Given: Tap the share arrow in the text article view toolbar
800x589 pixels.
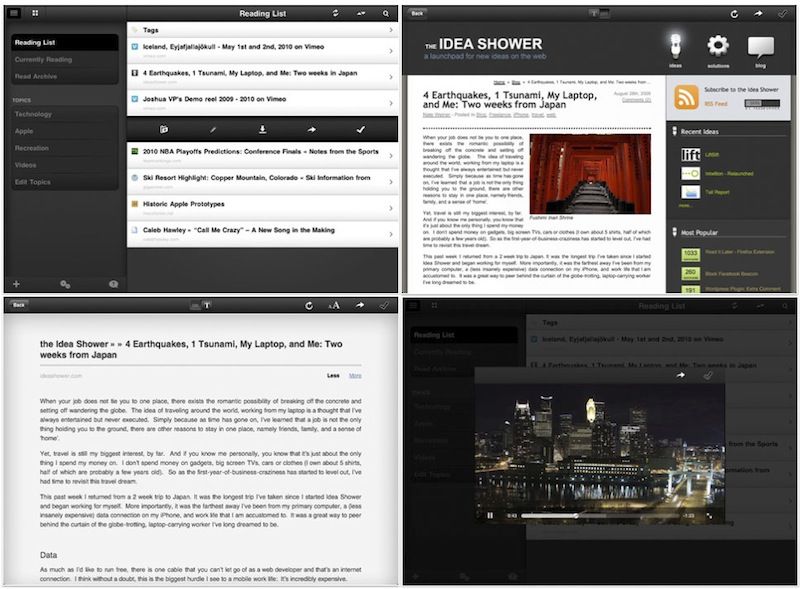Looking at the screenshot, I should click(x=360, y=305).
